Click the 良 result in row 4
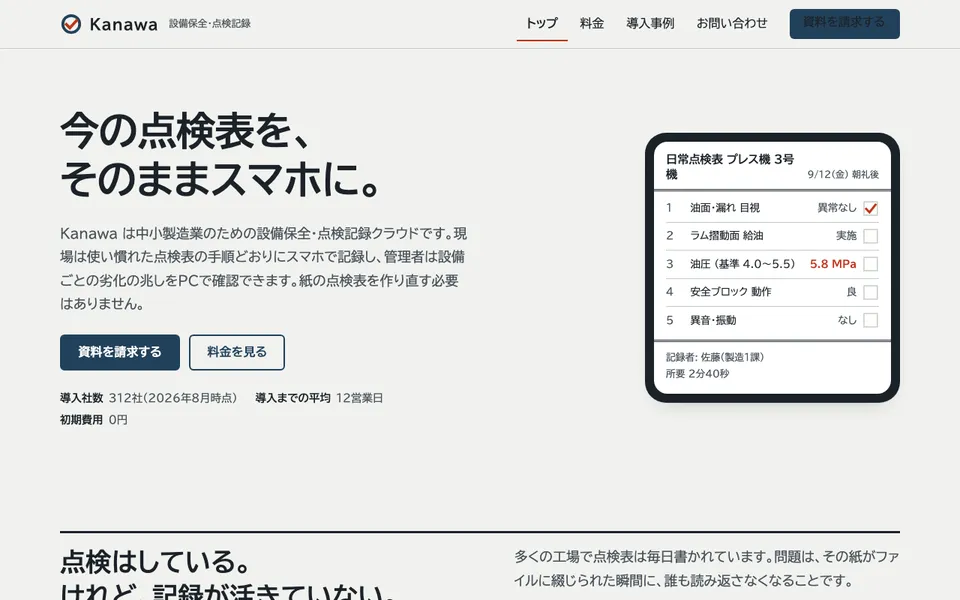 (x=851, y=292)
